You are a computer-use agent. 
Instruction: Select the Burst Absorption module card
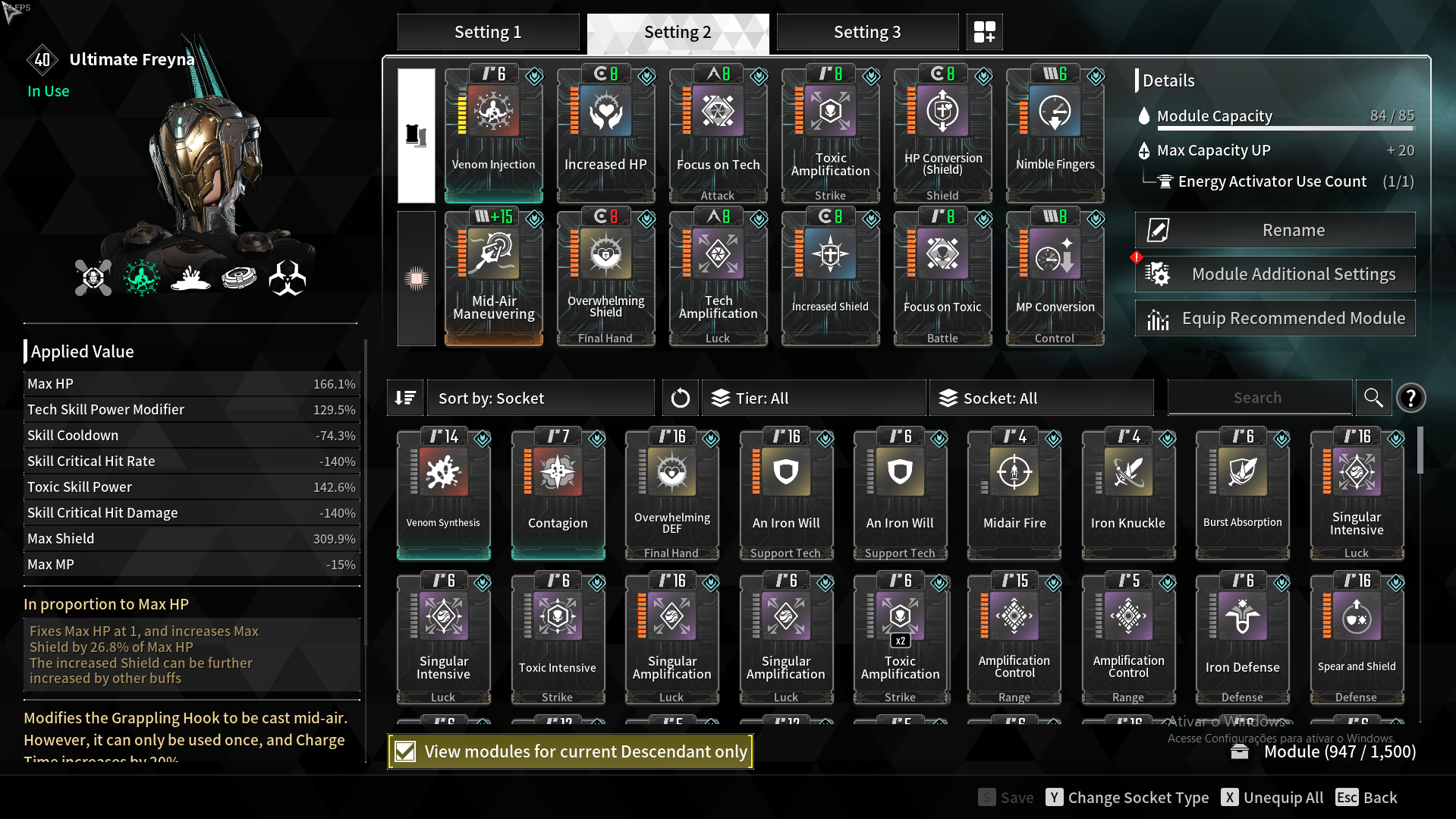(1242, 494)
